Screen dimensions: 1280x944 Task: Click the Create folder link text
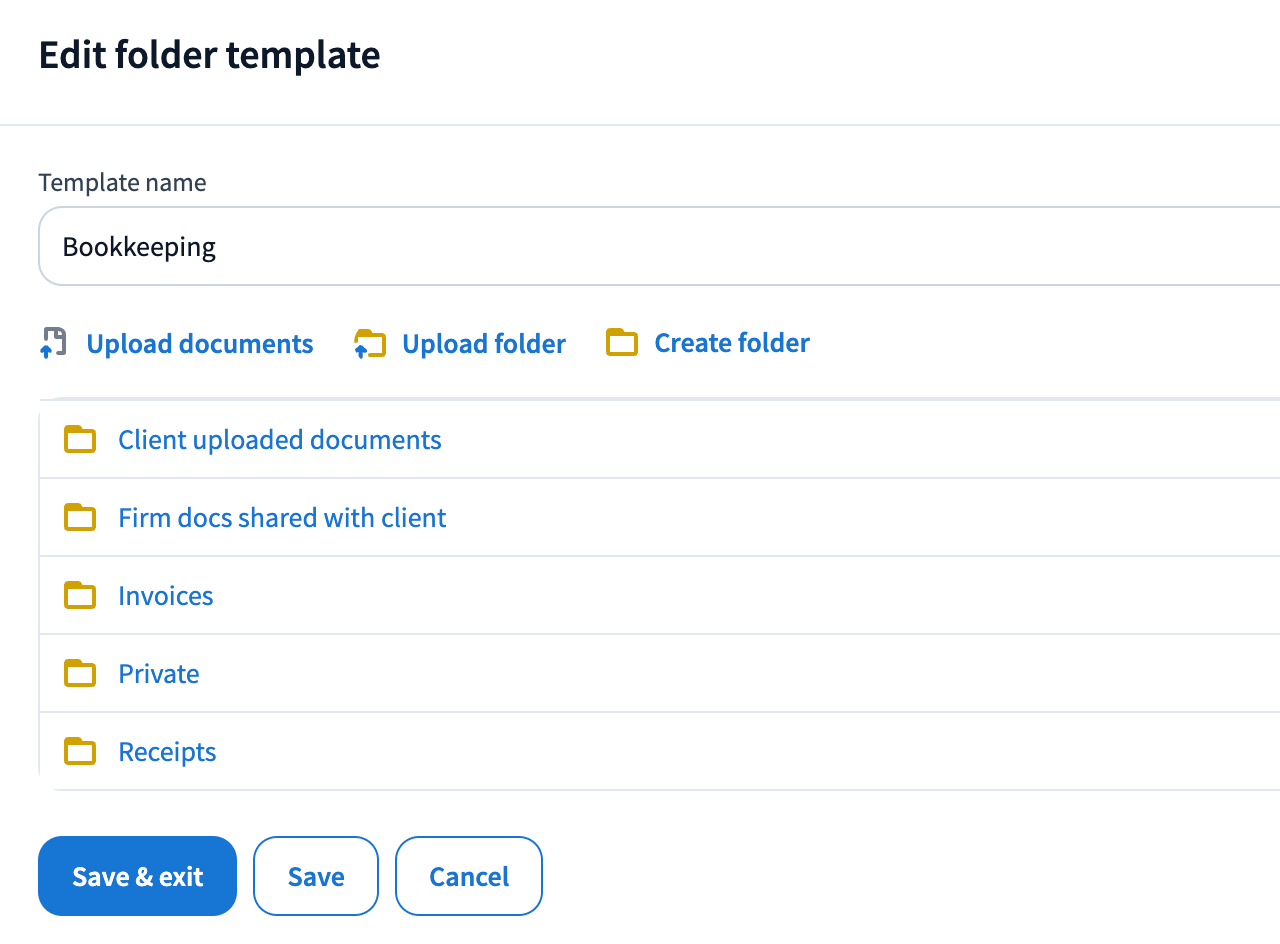tap(731, 343)
